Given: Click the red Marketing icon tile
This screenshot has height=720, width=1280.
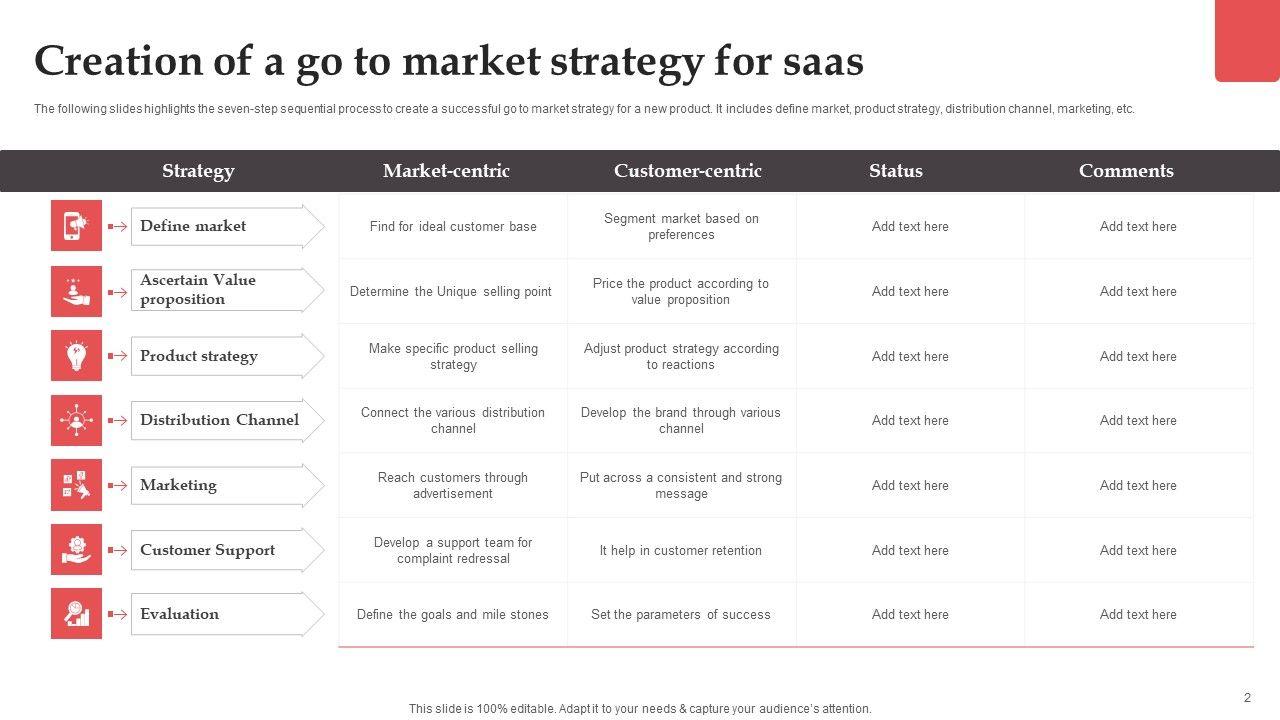Looking at the screenshot, I should pyautogui.click(x=76, y=485).
